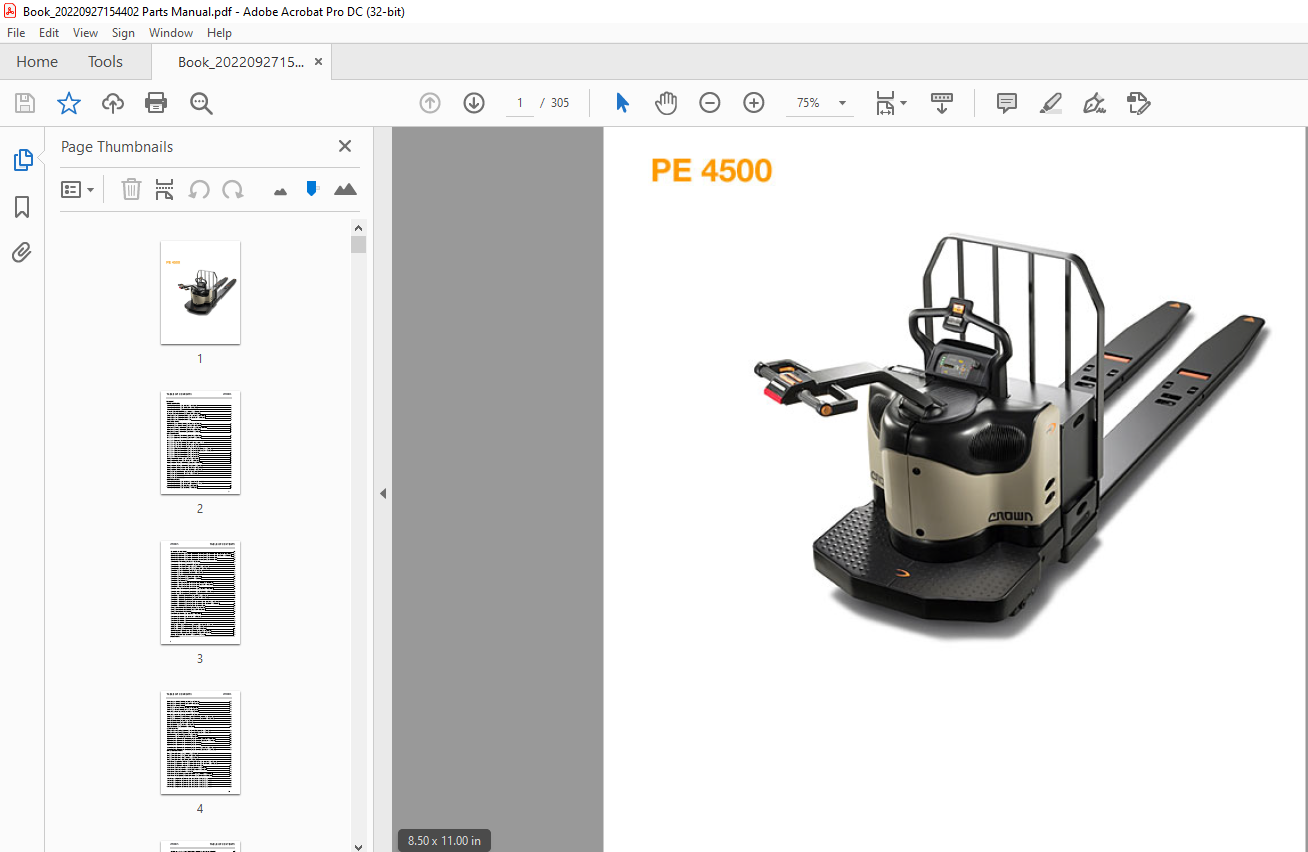Delete selected page with trash icon
The width and height of the screenshot is (1308, 852).
(x=131, y=189)
